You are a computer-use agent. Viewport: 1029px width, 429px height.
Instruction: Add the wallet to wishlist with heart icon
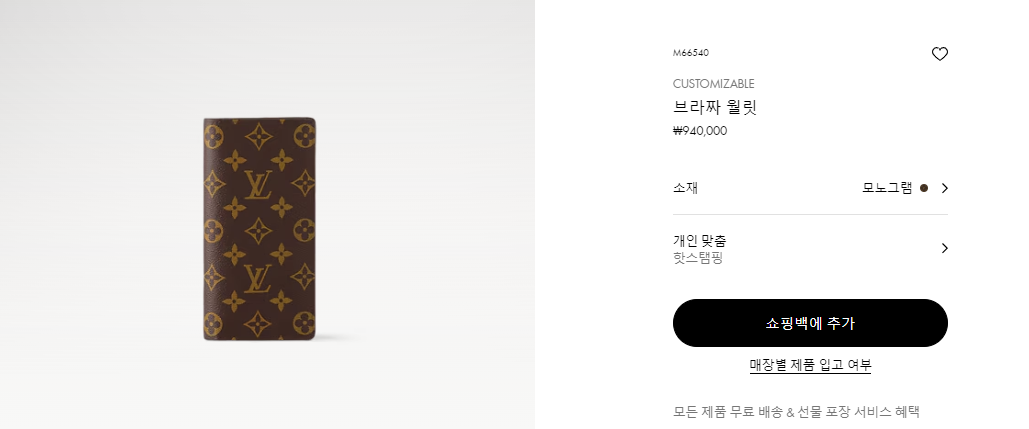click(940, 54)
